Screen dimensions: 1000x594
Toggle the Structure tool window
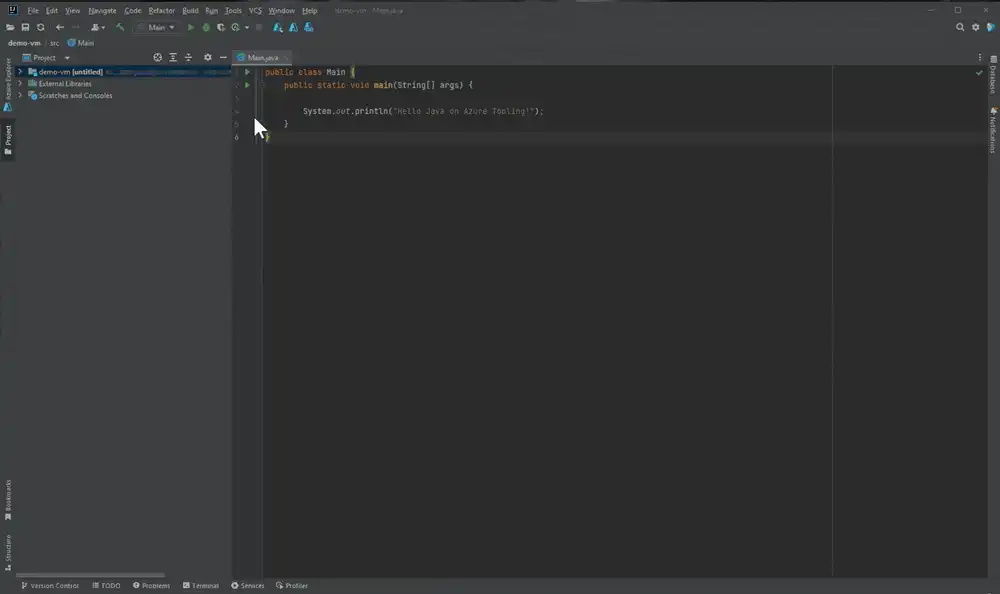tap(8, 552)
